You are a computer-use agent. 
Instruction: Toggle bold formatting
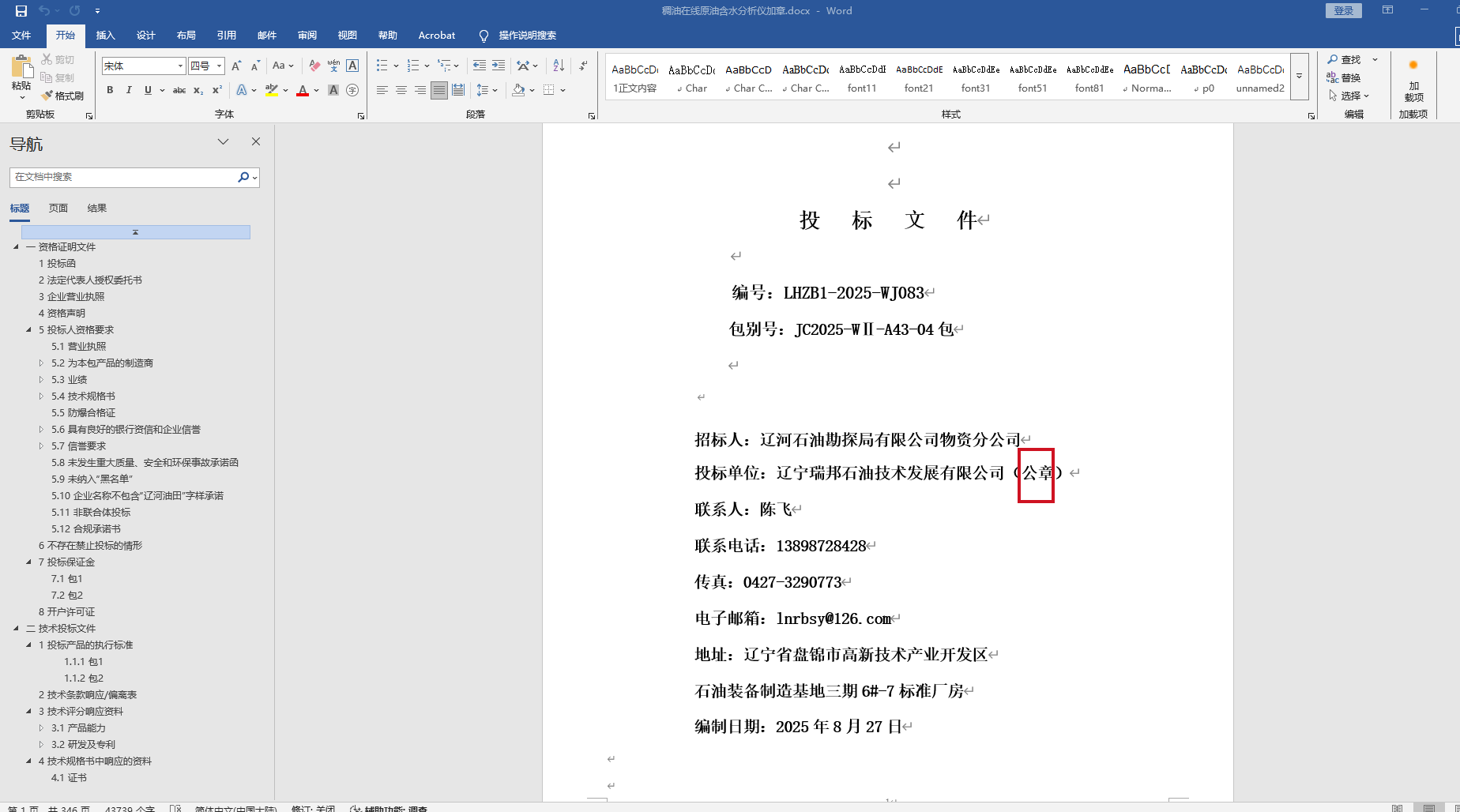click(x=110, y=91)
